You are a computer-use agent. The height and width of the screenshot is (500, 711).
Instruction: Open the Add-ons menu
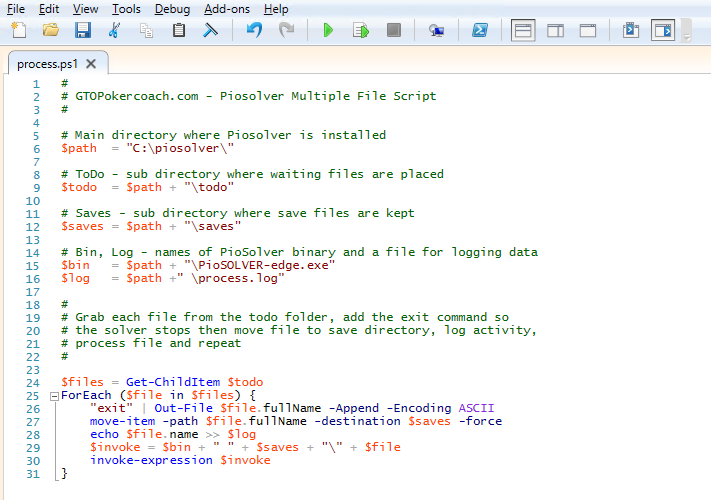coord(225,9)
